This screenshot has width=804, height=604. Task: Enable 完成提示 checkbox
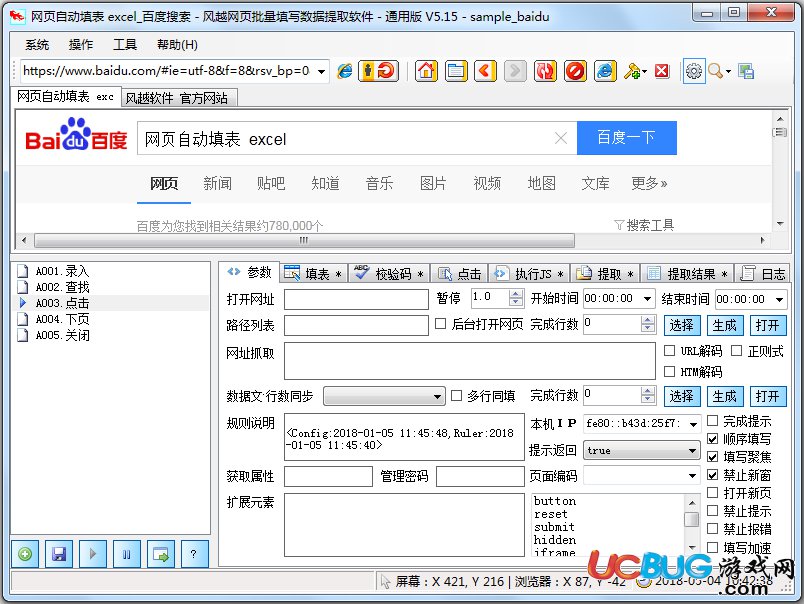coord(712,421)
